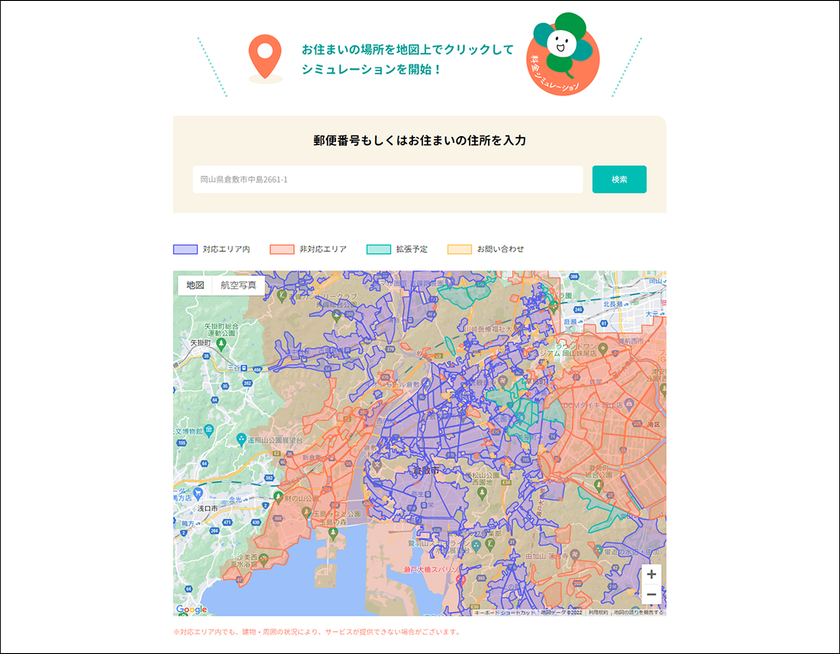The height and width of the screenshot is (654, 840).
Task: Click 瀬戸大橋スパリゾート pink marker
Action: (x=461, y=578)
